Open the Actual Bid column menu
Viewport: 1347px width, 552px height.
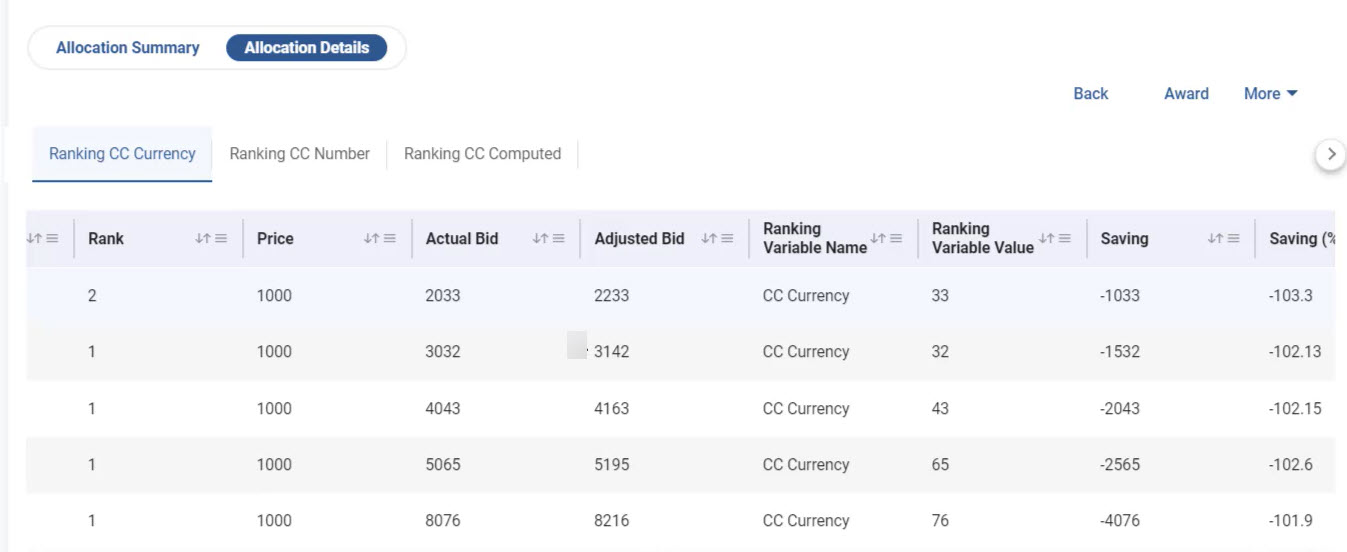point(559,239)
